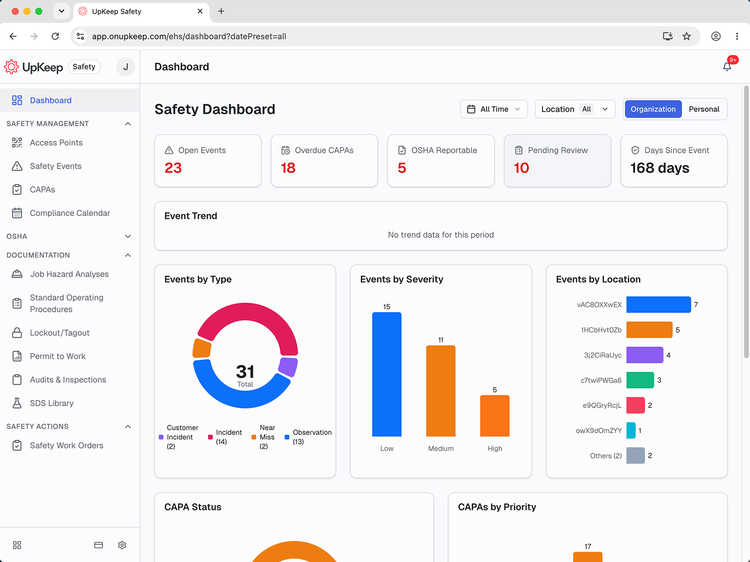Click the 'Others (2)' location label
This screenshot has width=750, height=562.
coord(606,456)
